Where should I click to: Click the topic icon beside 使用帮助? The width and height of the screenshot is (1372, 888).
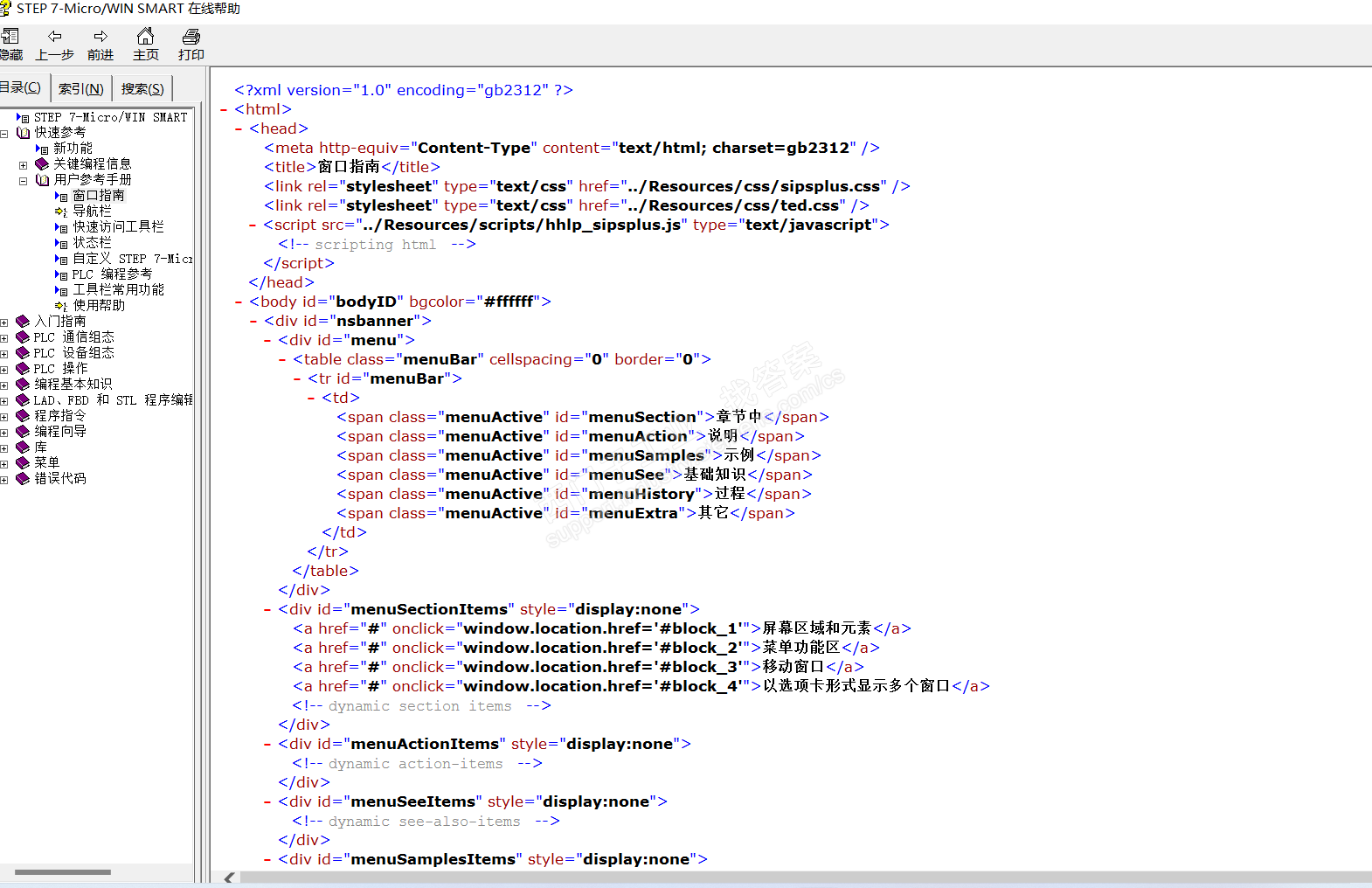point(61,306)
